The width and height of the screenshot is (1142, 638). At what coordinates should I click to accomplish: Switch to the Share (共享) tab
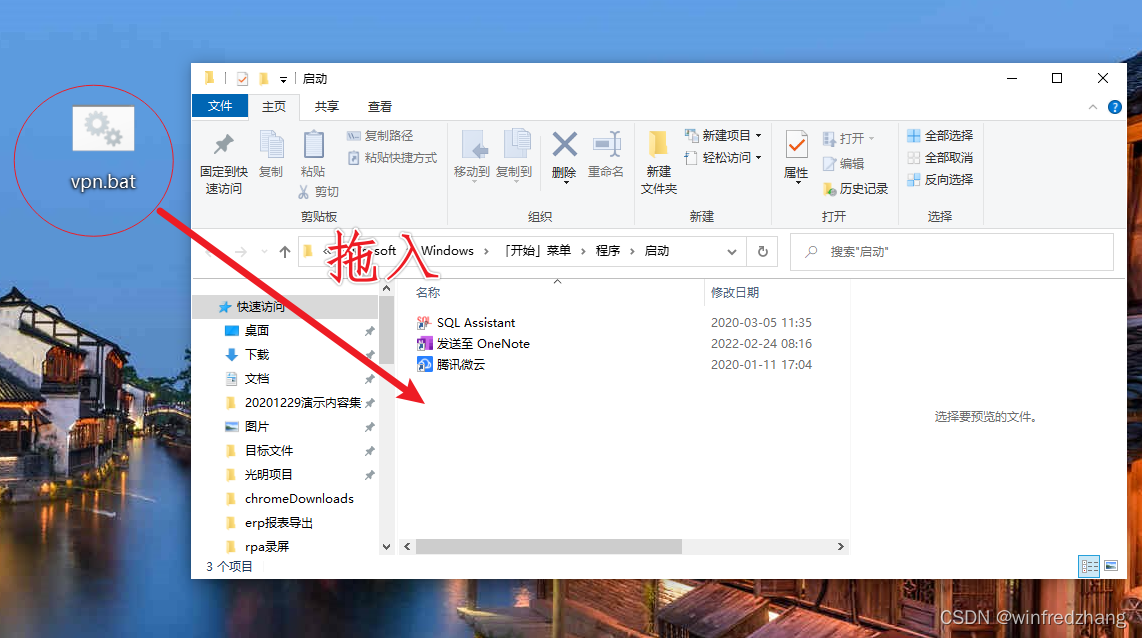click(x=326, y=106)
